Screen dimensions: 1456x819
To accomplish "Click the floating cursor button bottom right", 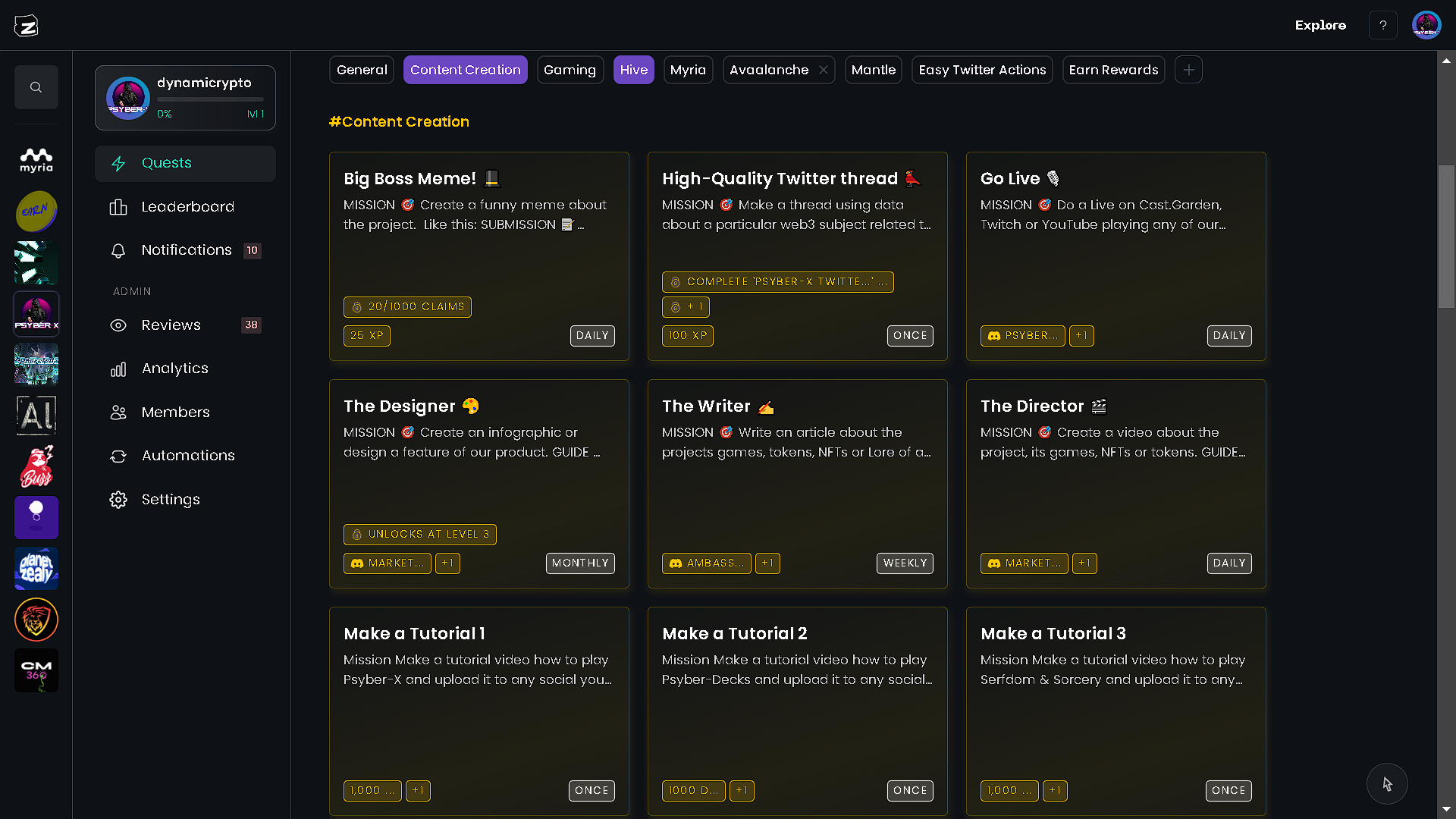I will [1387, 784].
